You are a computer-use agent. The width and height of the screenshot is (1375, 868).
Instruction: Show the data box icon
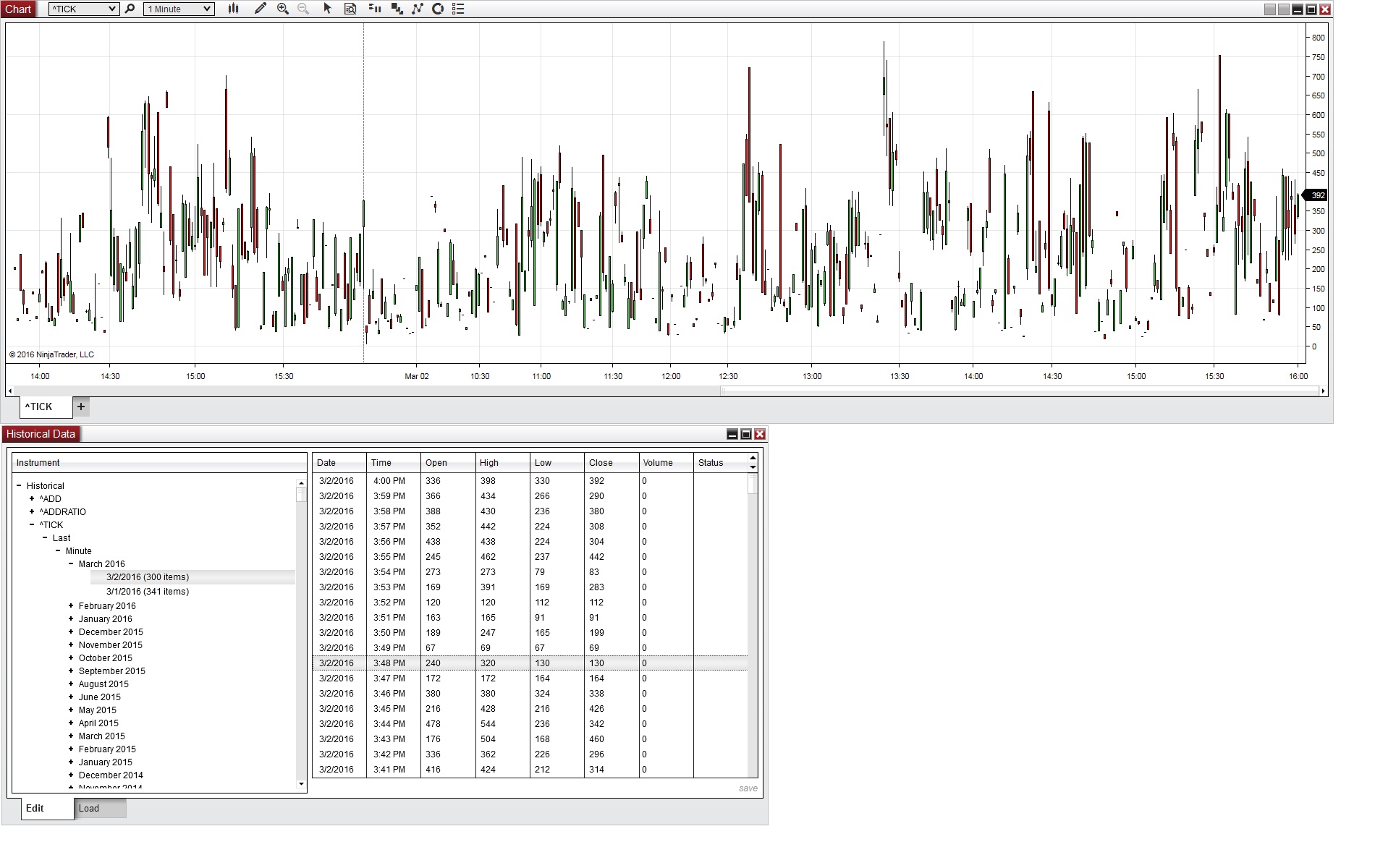click(x=350, y=9)
